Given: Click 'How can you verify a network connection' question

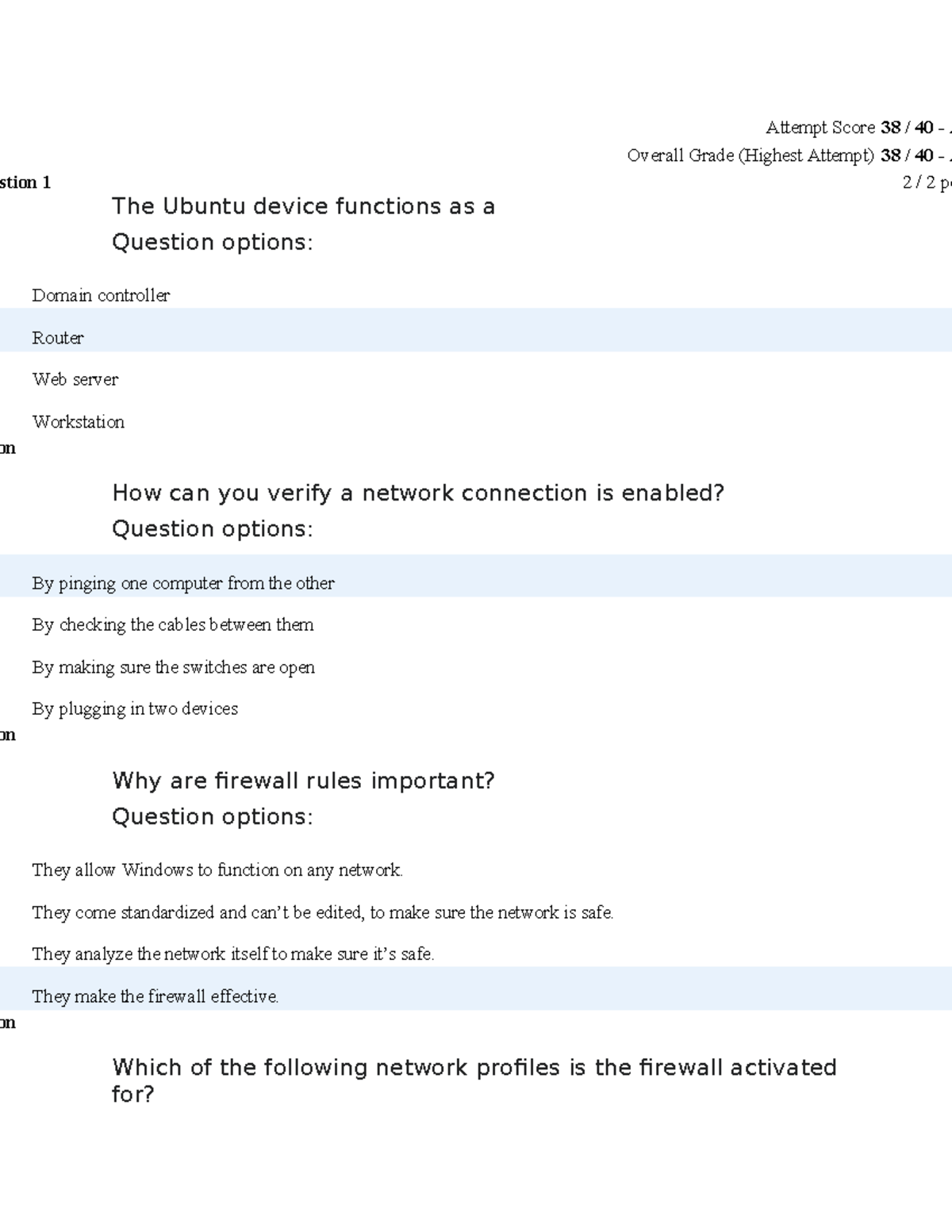Looking at the screenshot, I should click(418, 493).
